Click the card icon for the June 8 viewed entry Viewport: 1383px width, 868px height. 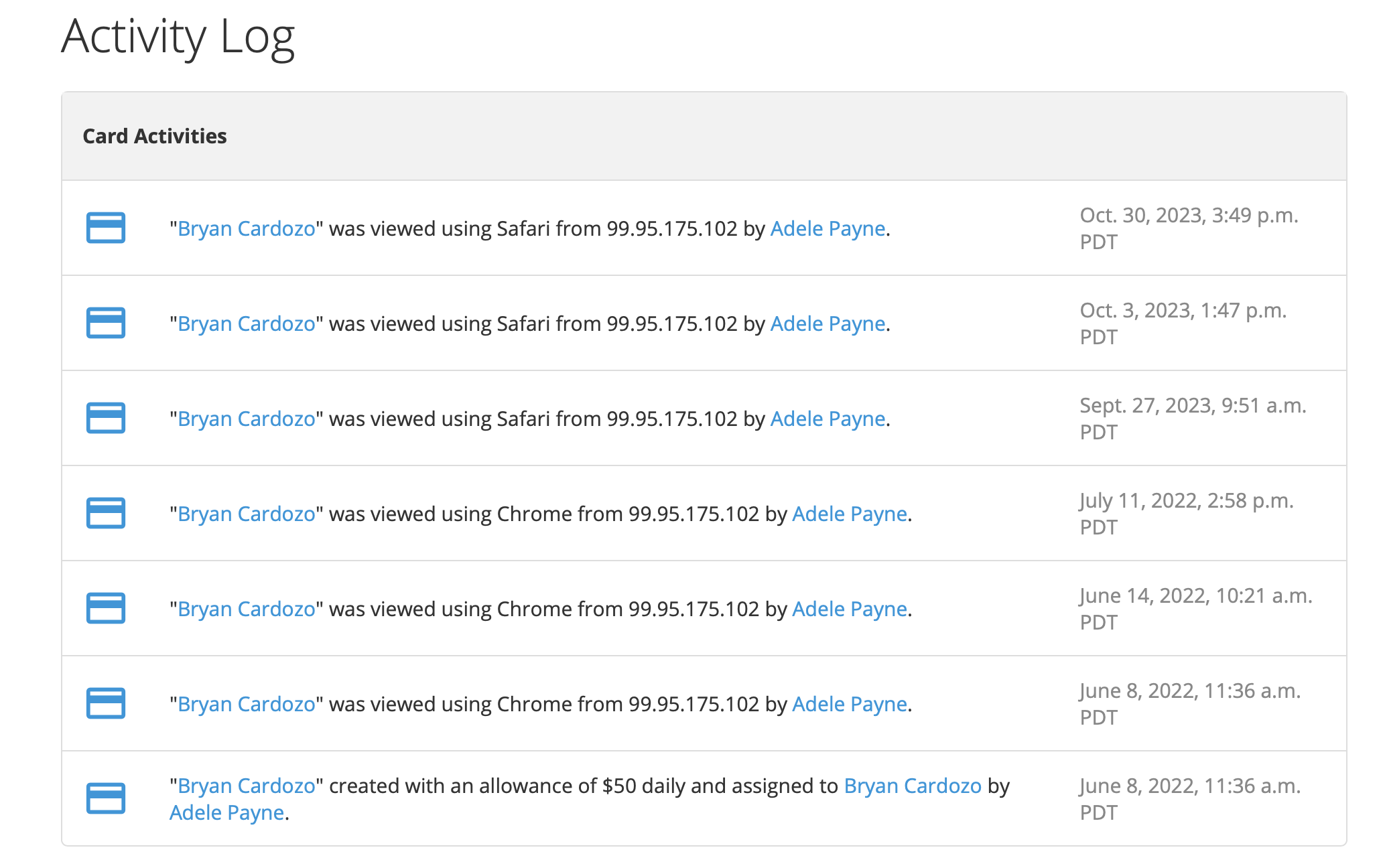click(x=106, y=703)
